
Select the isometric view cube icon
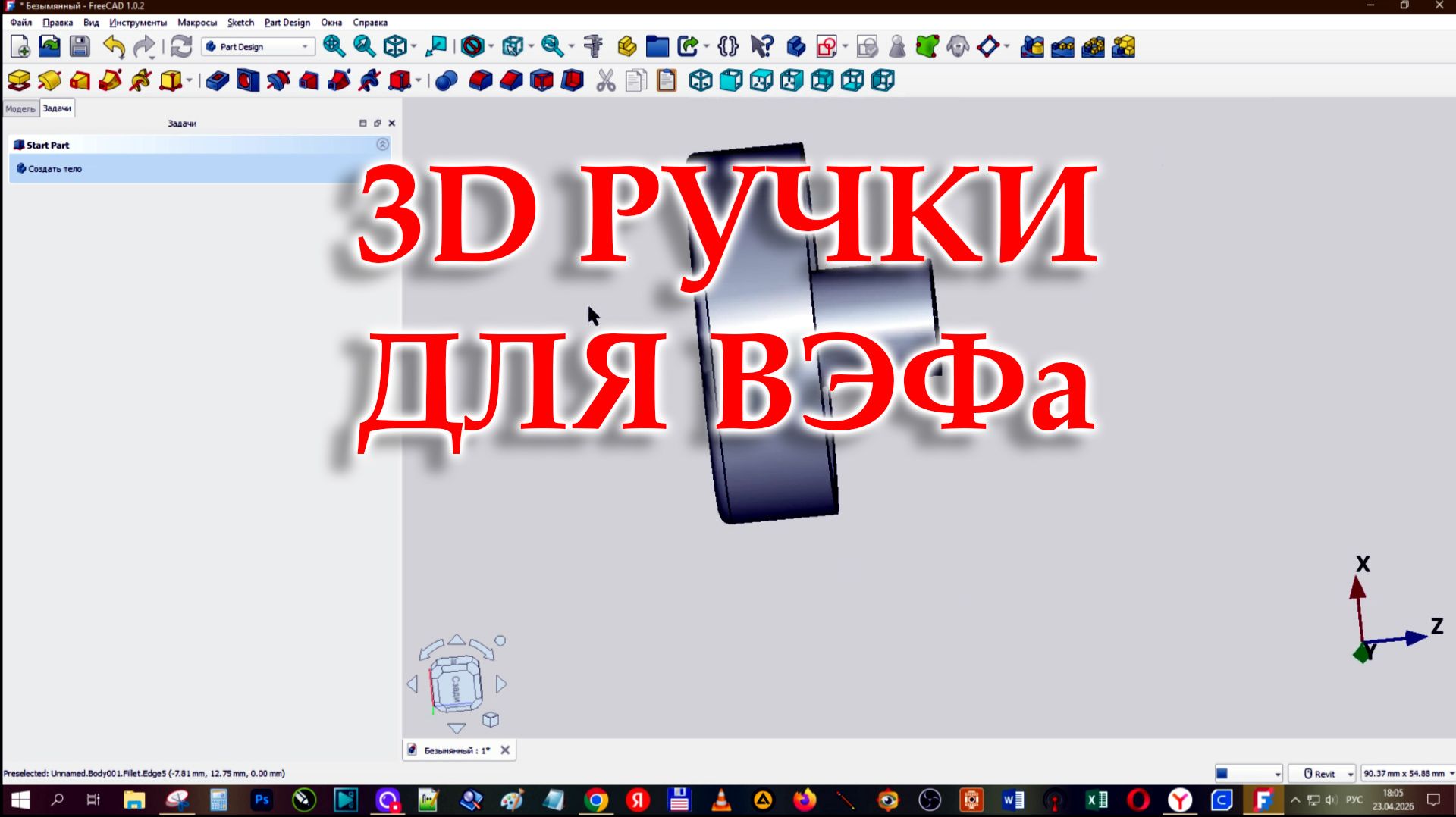pos(395,47)
